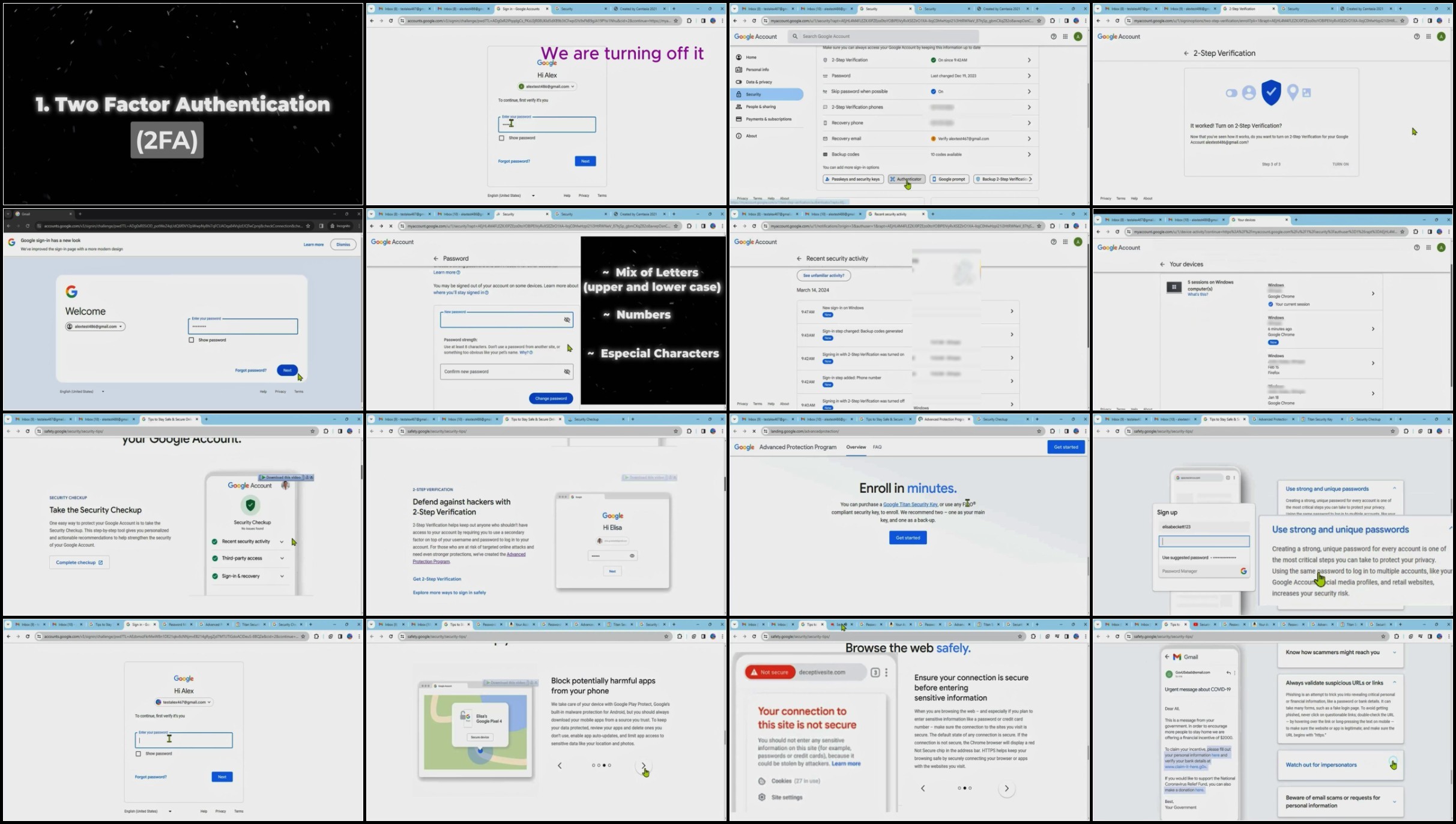Open Get 2-Step Verification link
The height and width of the screenshot is (824, 1456).
coord(437,579)
